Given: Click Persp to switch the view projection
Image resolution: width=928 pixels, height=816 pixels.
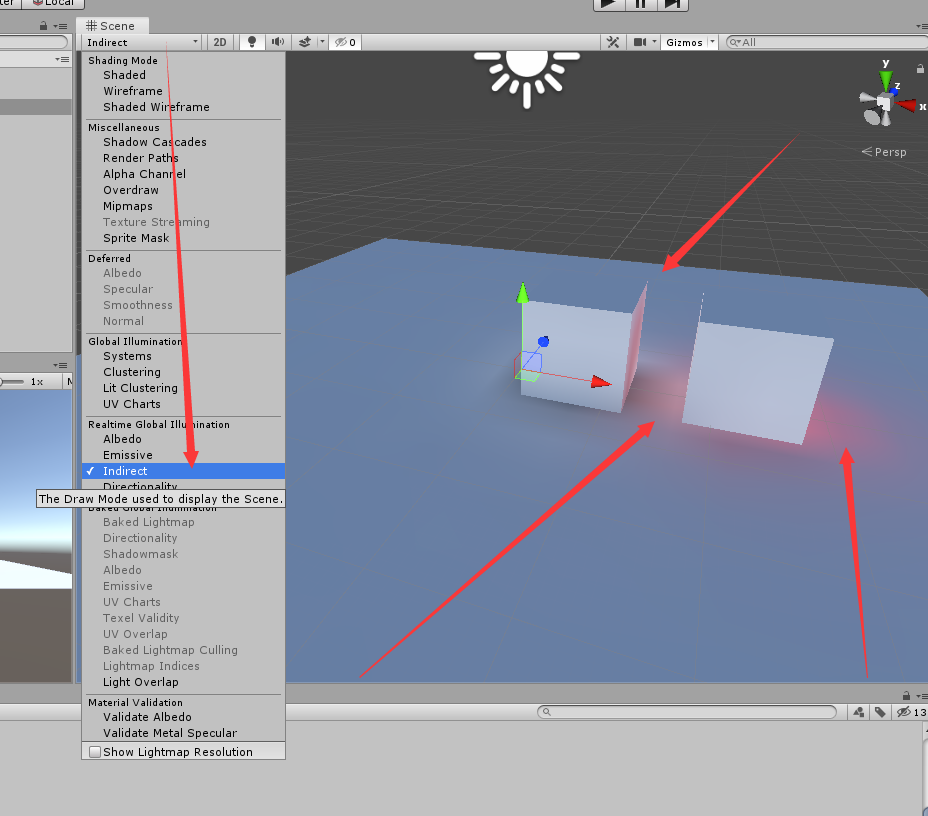Looking at the screenshot, I should click(x=889, y=152).
